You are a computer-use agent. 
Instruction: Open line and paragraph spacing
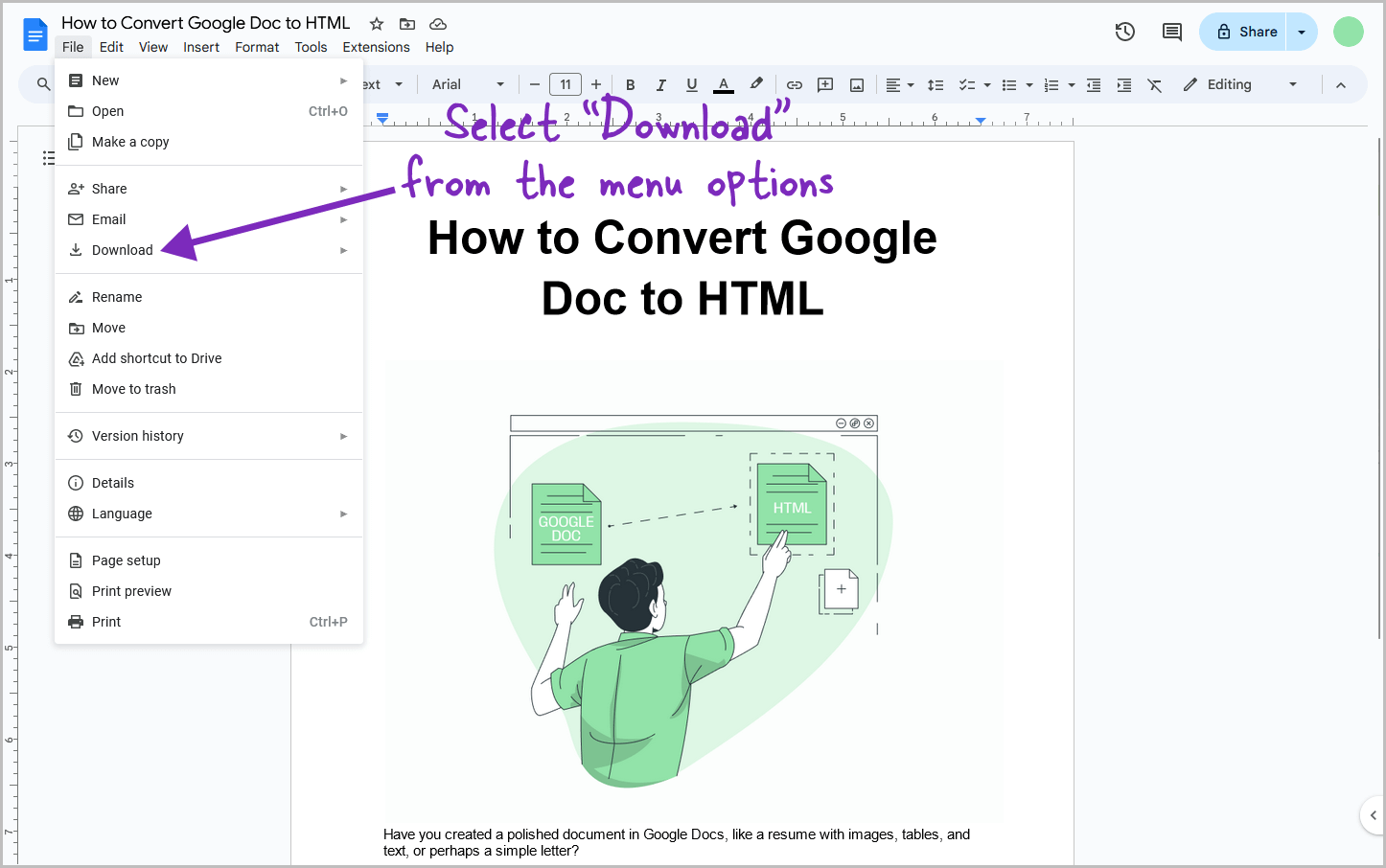tap(936, 84)
